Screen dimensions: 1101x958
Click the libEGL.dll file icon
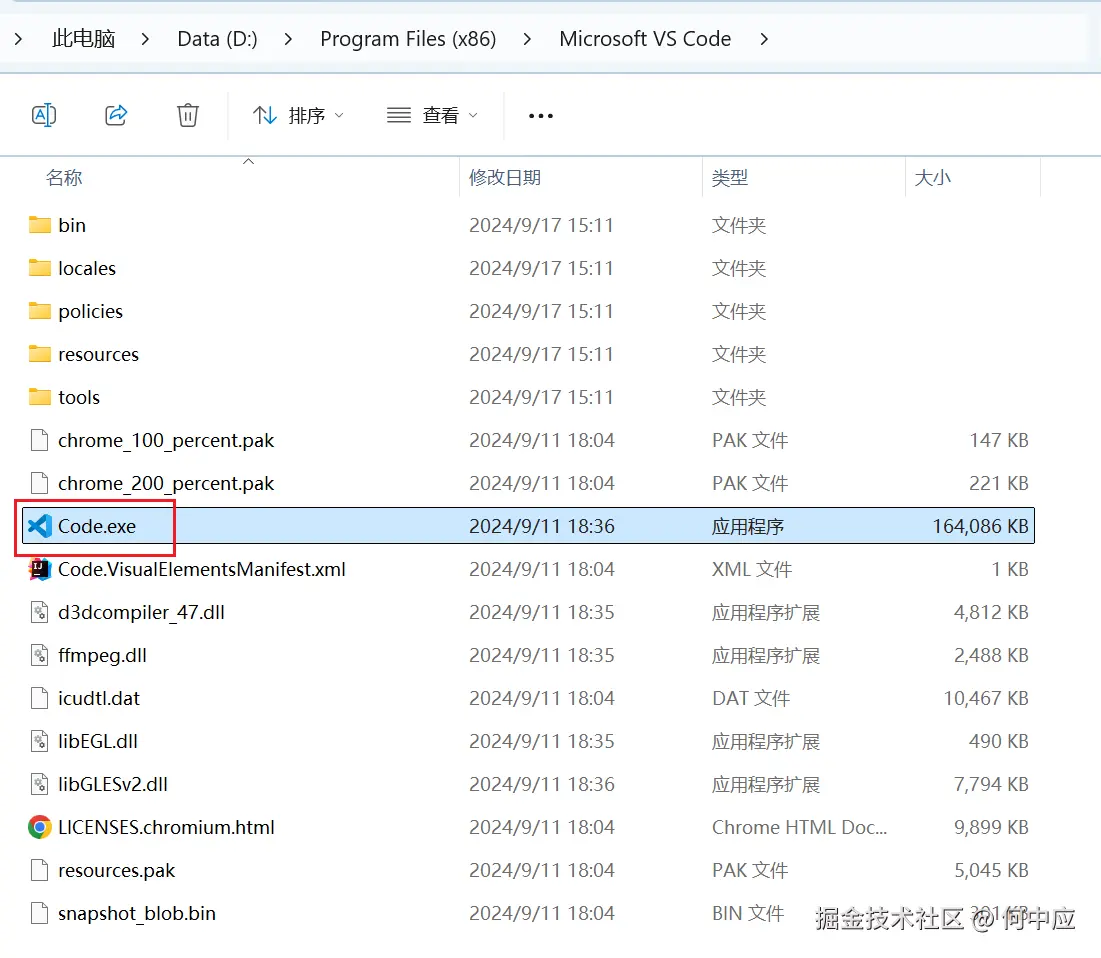(x=39, y=741)
